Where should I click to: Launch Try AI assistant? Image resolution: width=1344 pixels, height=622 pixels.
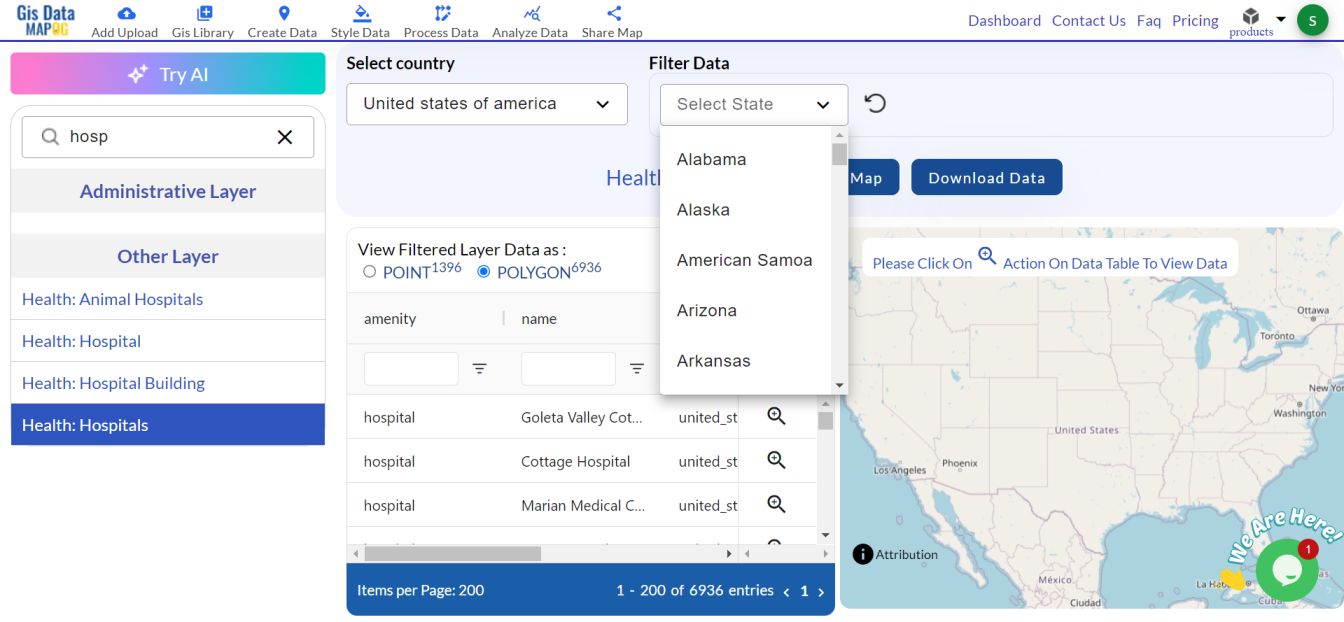167,72
